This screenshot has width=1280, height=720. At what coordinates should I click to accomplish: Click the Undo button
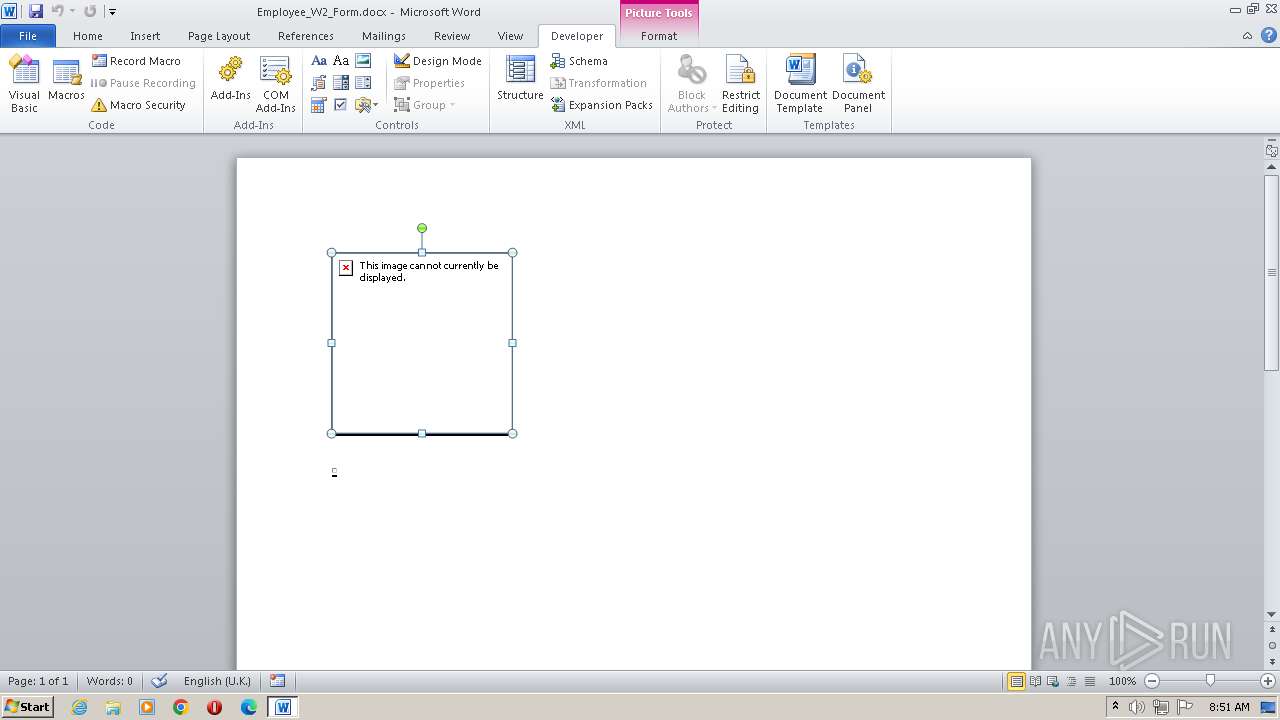click(x=57, y=11)
